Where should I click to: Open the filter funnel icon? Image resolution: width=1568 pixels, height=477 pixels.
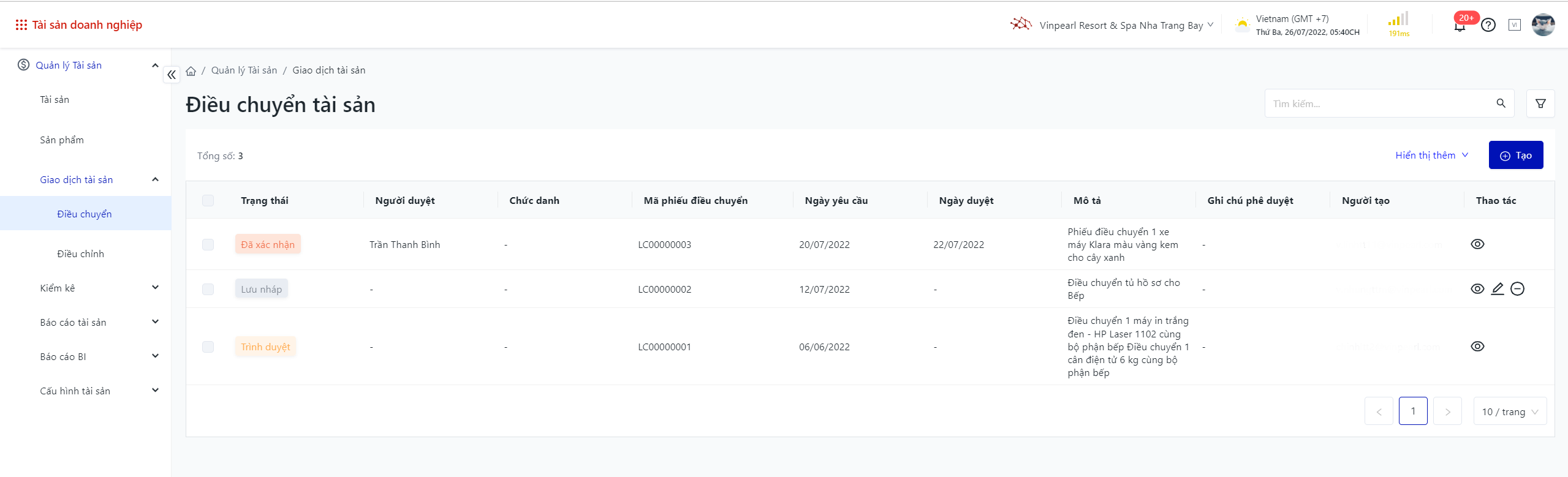pos(1540,103)
